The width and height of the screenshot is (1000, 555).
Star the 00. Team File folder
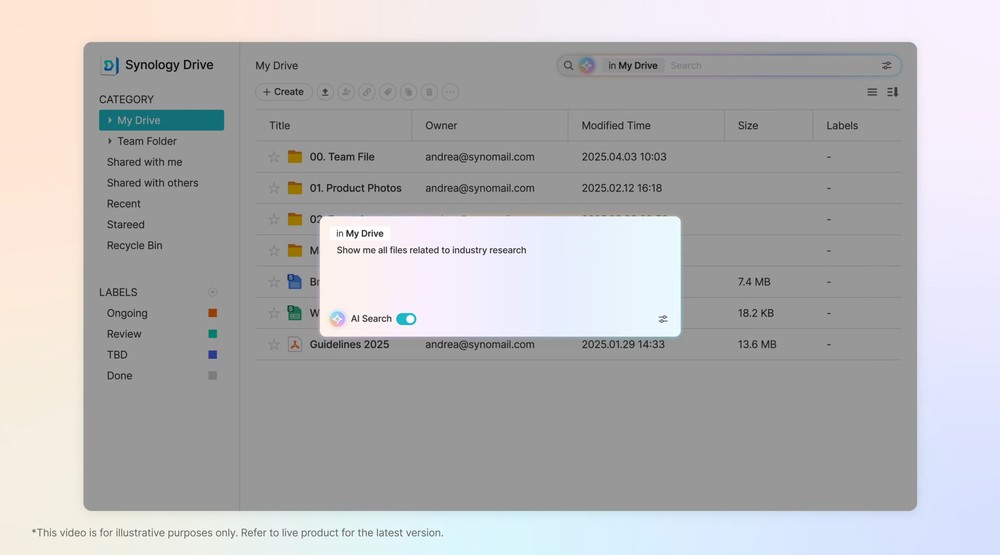tap(274, 157)
